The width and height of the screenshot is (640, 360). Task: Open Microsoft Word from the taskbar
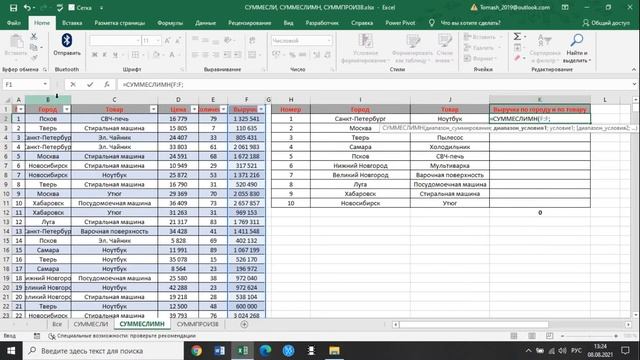219,351
